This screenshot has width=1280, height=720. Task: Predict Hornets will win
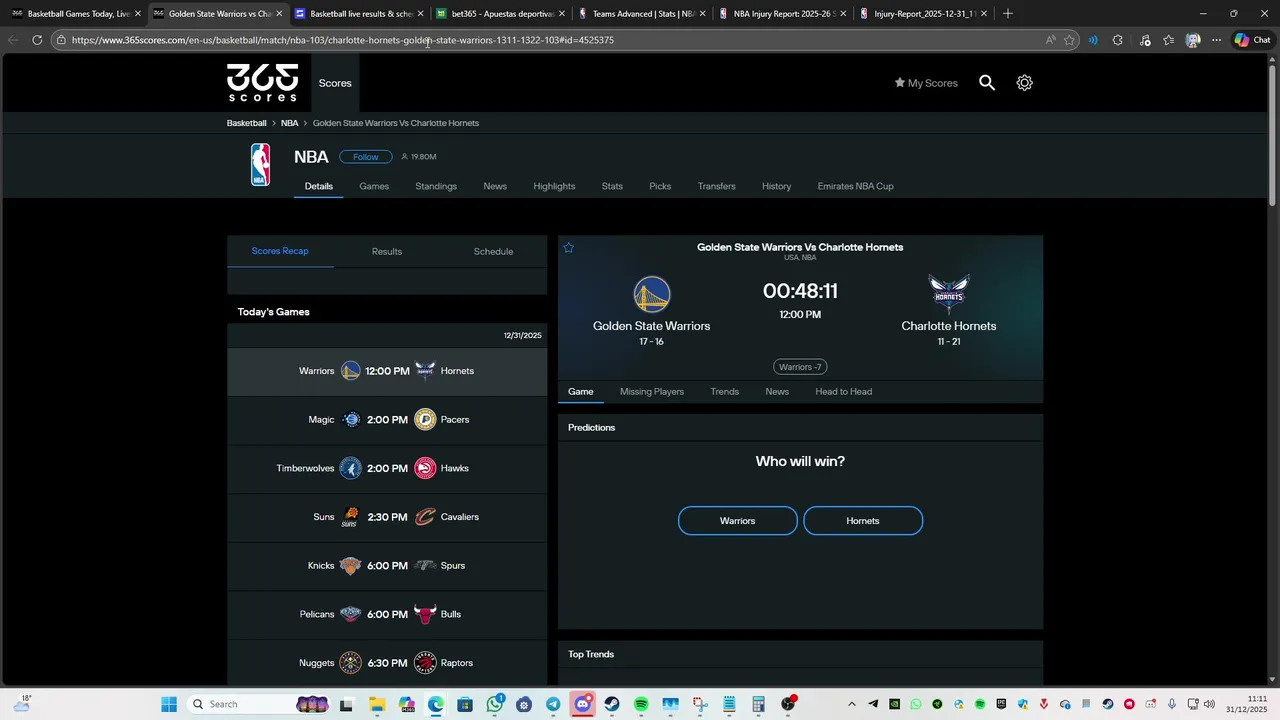tap(863, 521)
